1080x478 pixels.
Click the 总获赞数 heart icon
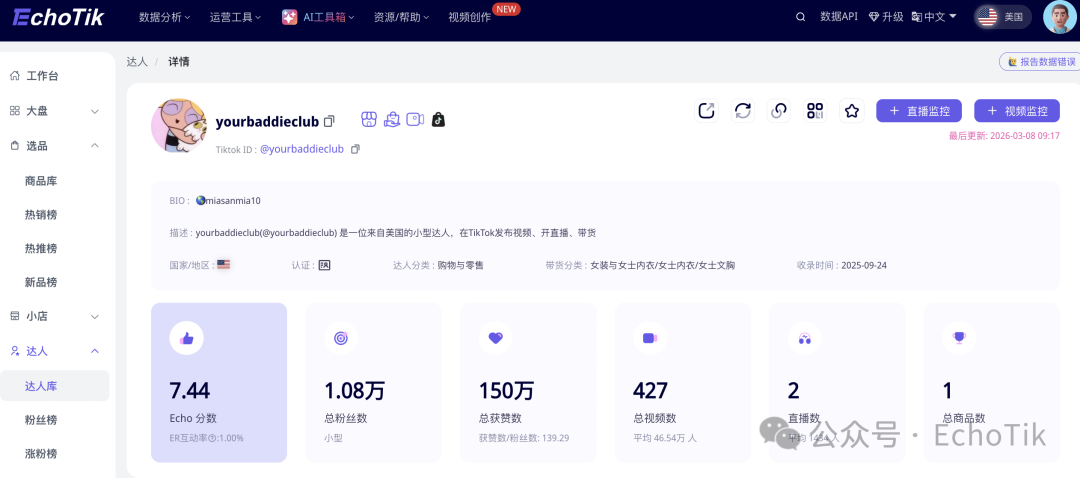point(495,337)
